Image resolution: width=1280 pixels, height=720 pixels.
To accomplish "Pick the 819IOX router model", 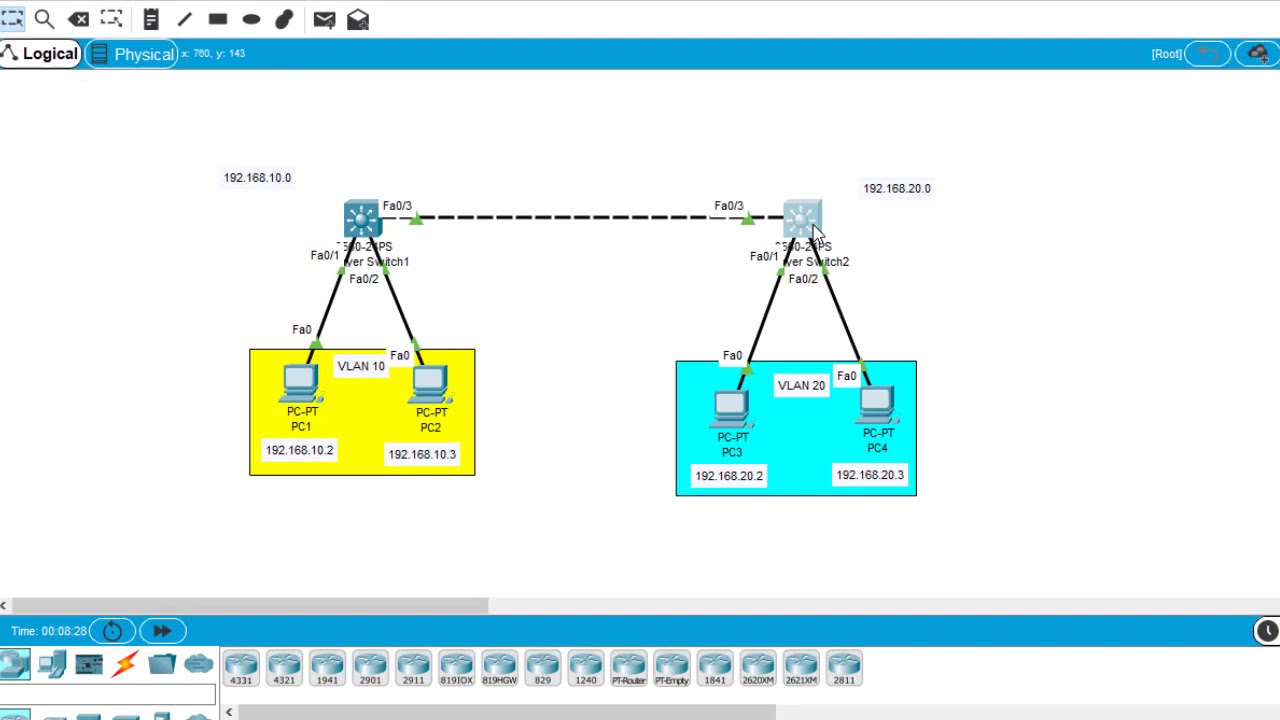I will 456,668.
